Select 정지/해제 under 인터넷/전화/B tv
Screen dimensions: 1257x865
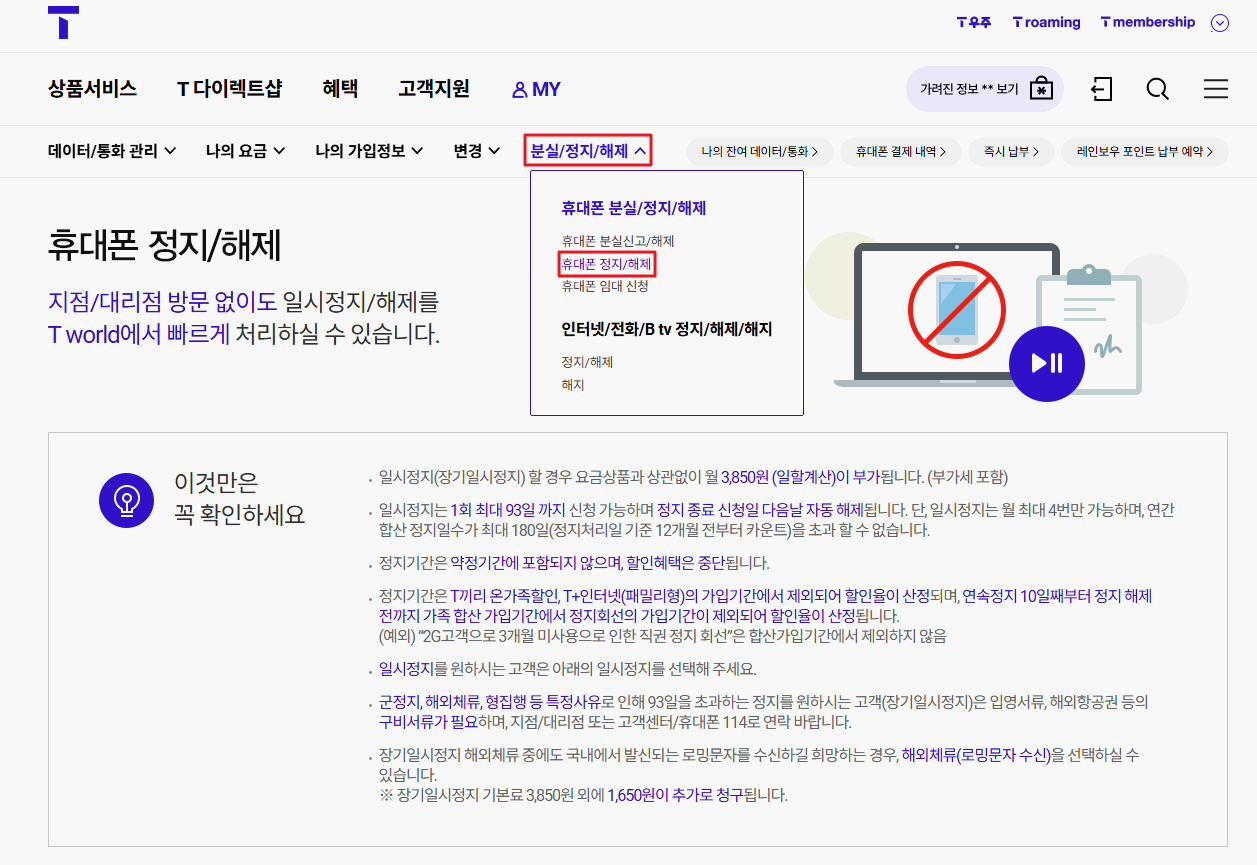[x=587, y=362]
